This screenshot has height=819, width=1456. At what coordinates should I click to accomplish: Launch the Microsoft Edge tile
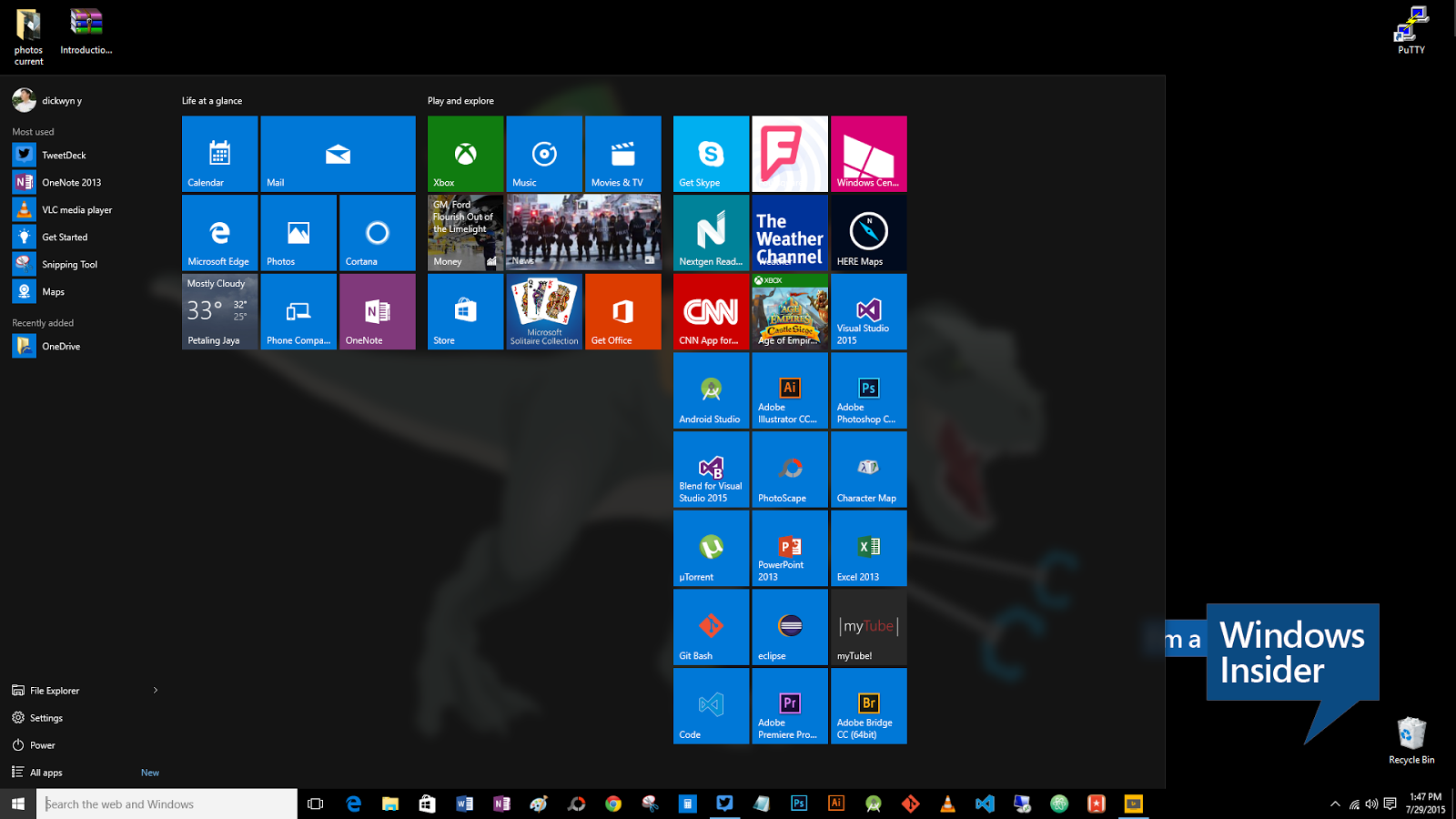click(219, 233)
